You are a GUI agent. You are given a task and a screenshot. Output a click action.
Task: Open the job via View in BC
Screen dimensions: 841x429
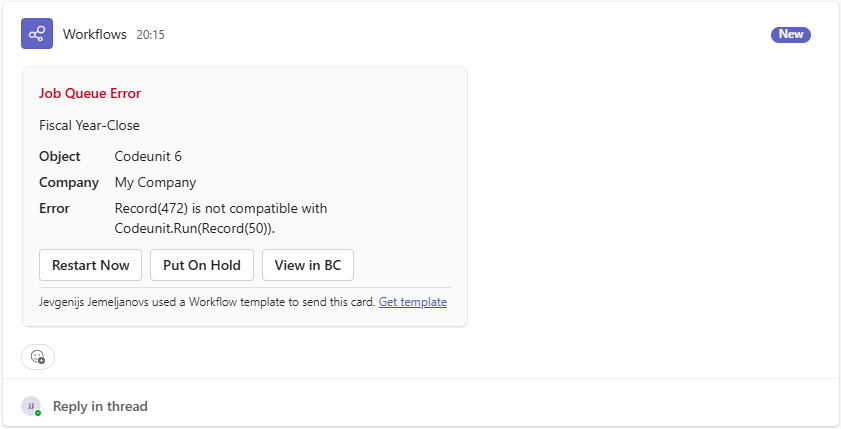[x=308, y=265]
